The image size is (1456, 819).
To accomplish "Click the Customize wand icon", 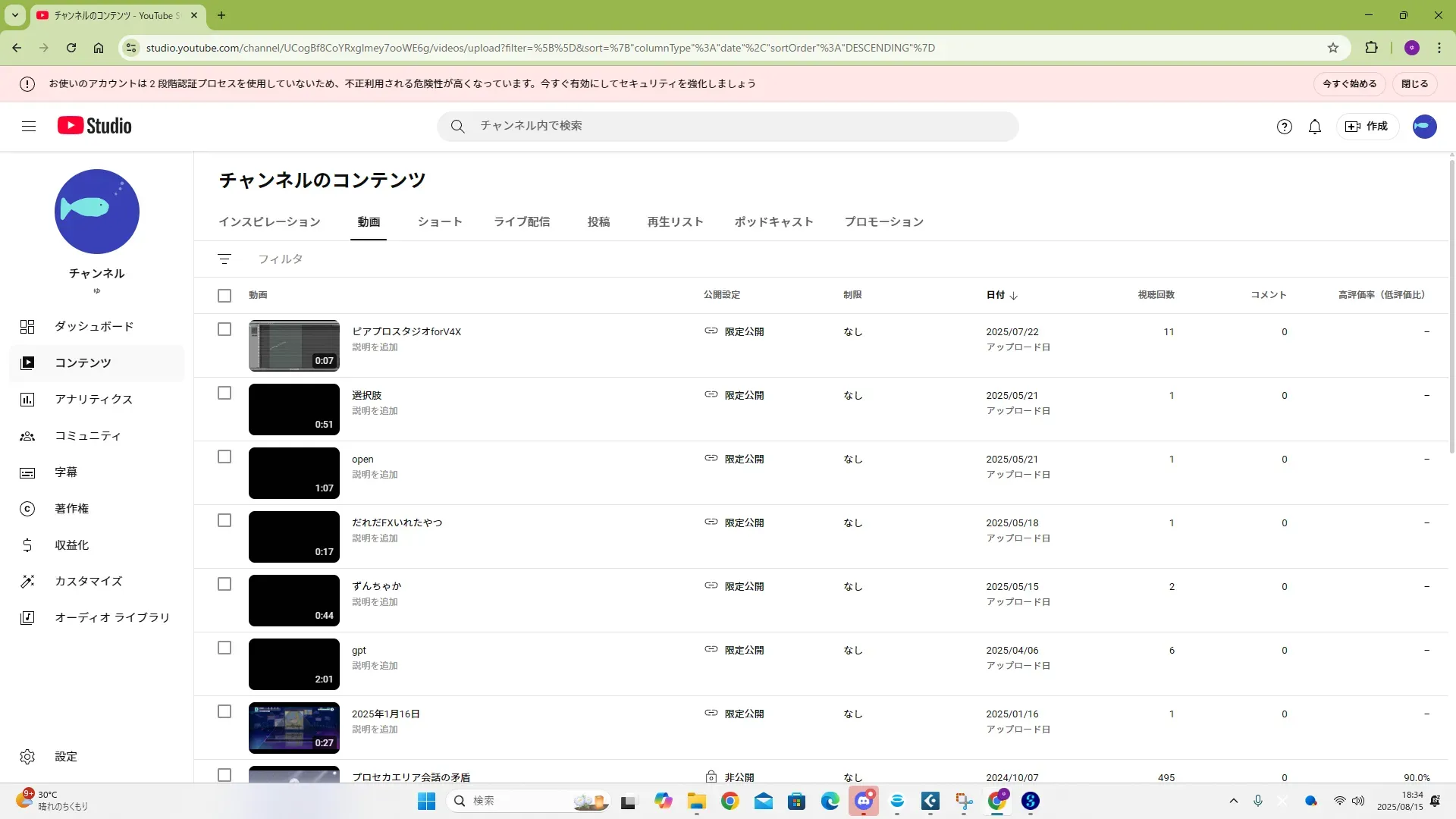I will [27, 582].
